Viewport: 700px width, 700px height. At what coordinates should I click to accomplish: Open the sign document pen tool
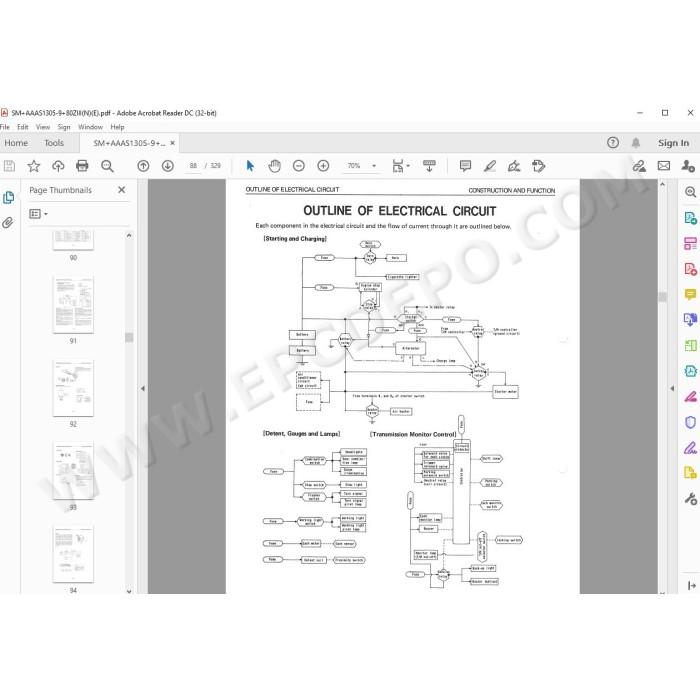514,166
